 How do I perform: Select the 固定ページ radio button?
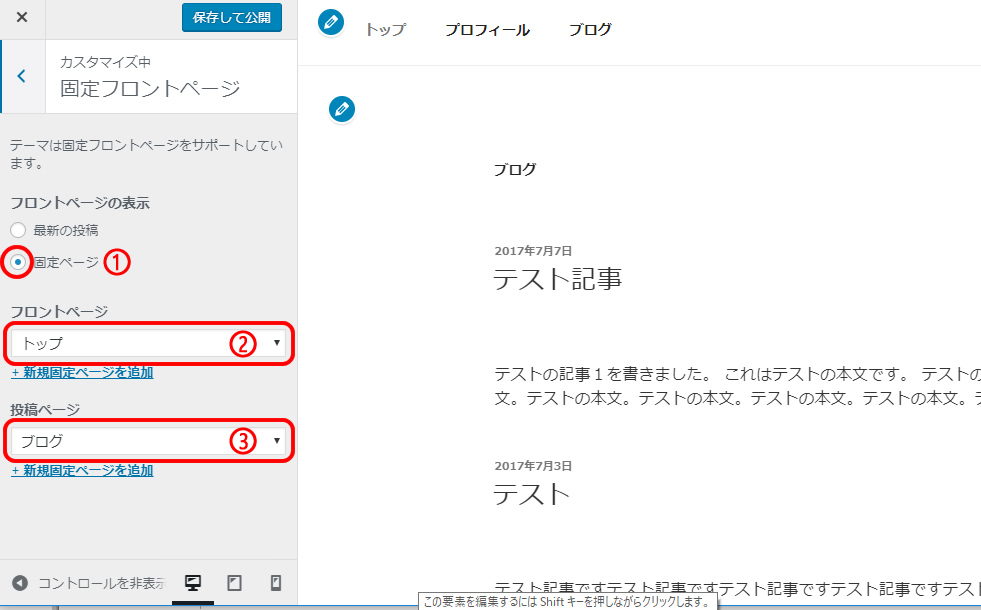pyautogui.click(x=18, y=262)
